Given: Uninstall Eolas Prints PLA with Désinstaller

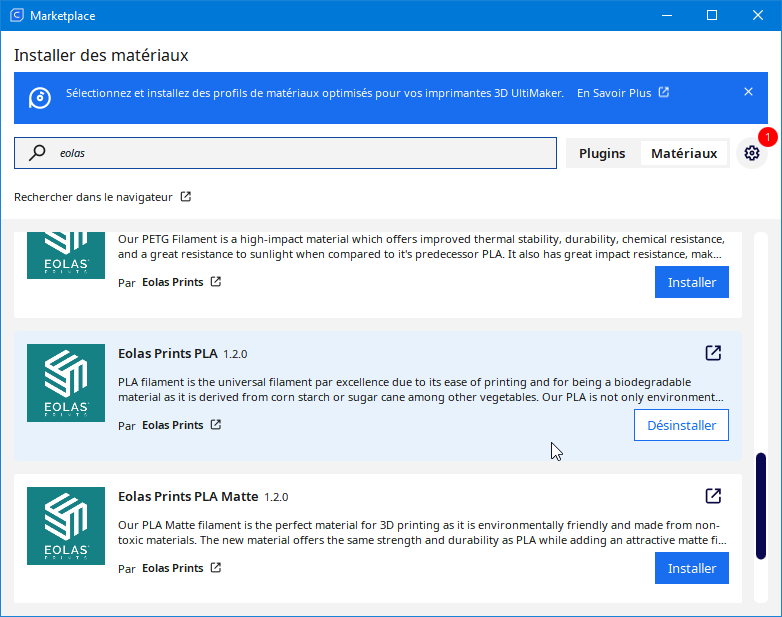Looking at the screenshot, I should pos(681,425).
